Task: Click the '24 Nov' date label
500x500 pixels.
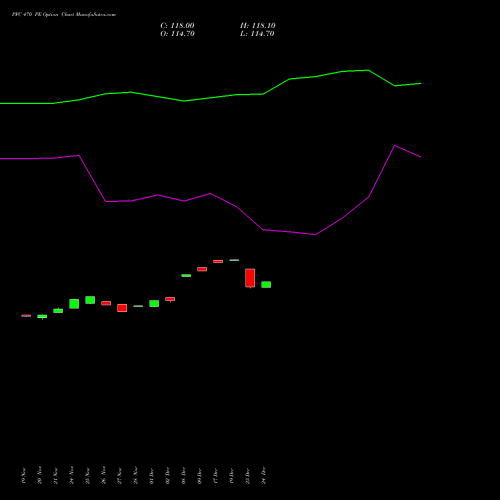Action: point(72,475)
